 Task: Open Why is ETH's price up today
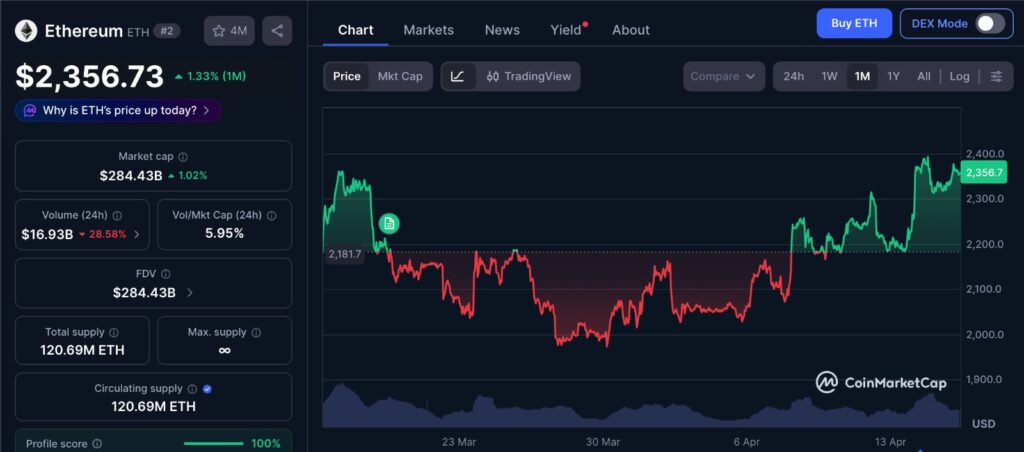coord(118,110)
